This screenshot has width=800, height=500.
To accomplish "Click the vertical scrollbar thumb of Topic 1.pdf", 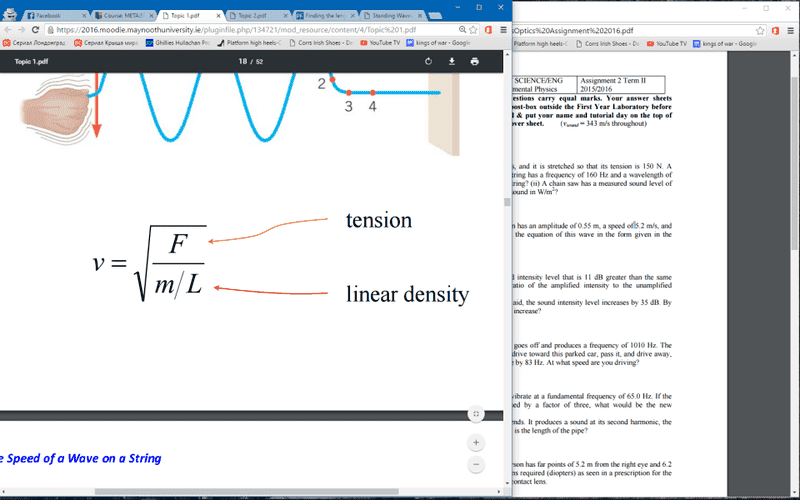I will (507, 202).
